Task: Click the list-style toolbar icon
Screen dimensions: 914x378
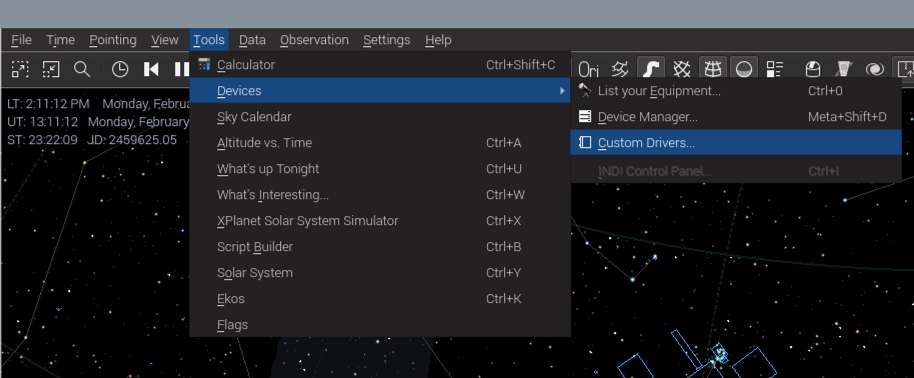Action: 775,69
